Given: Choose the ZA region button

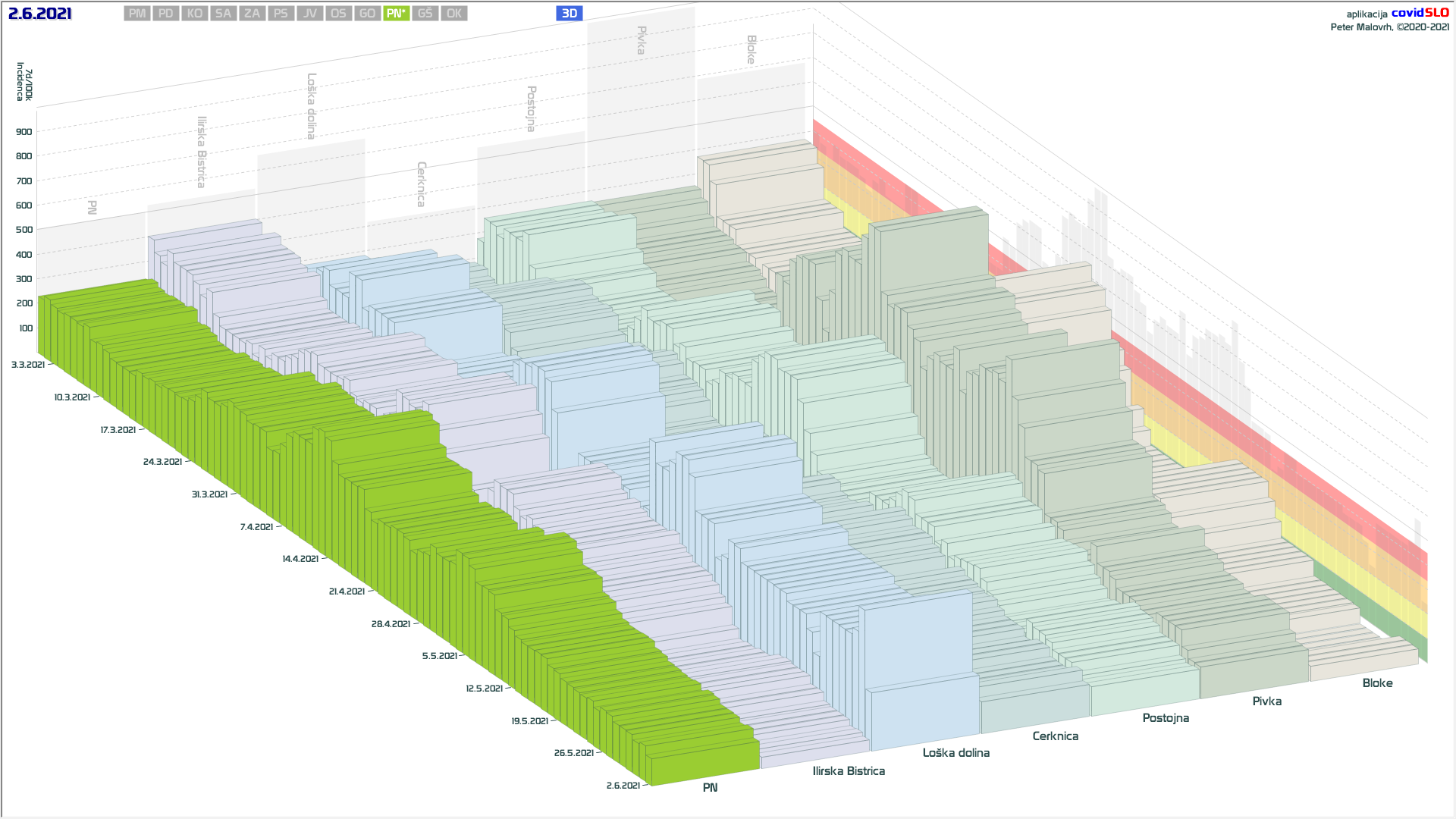Looking at the screenshot, I should pos(253,14).
